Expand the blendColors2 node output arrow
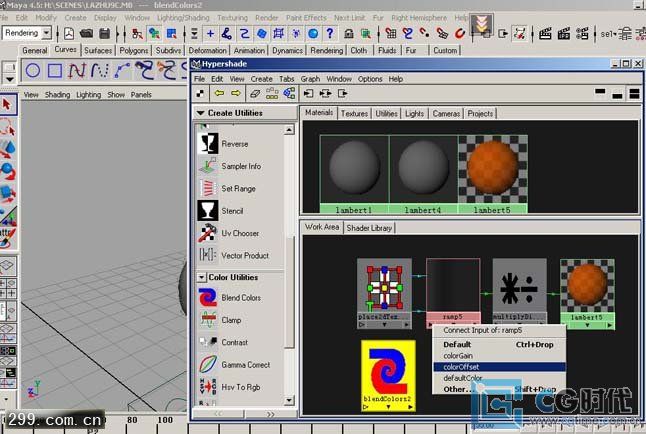The height and width of the screenshot is (434, 646). (410, 407)
